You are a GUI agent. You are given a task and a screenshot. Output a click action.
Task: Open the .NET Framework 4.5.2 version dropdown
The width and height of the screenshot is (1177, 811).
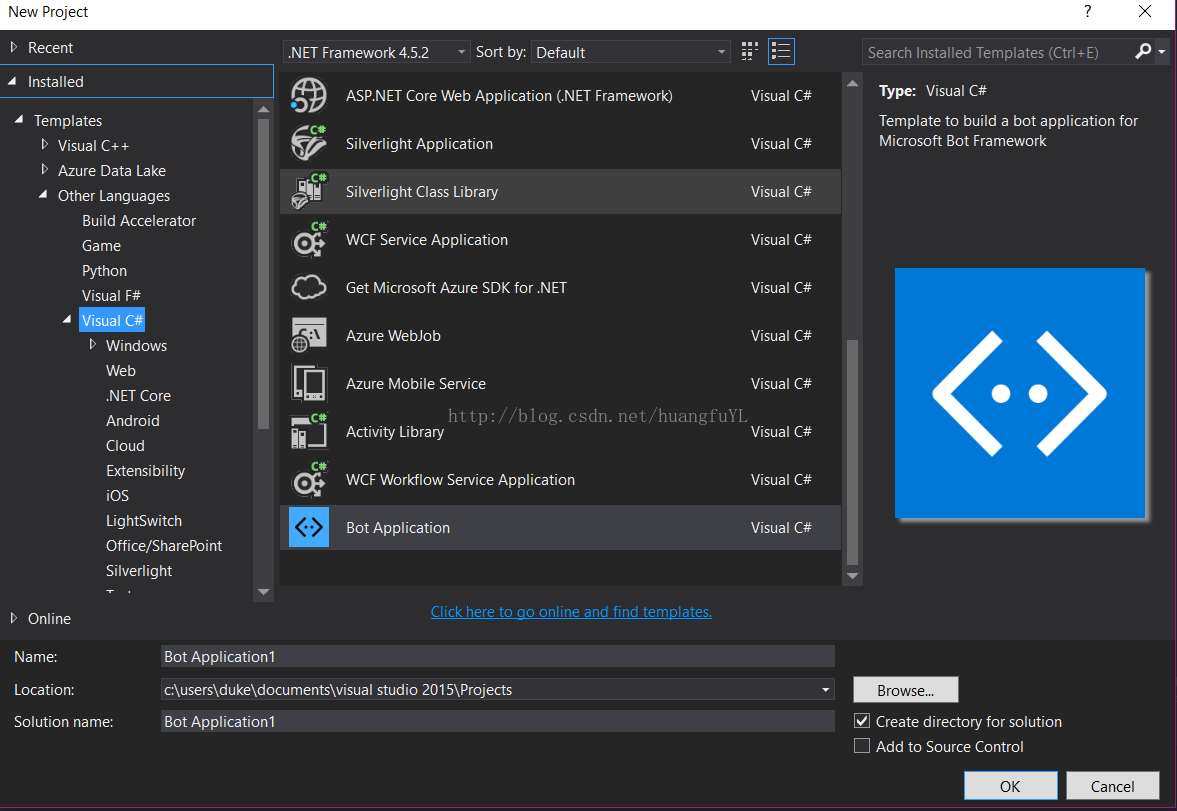click(377, 52)
